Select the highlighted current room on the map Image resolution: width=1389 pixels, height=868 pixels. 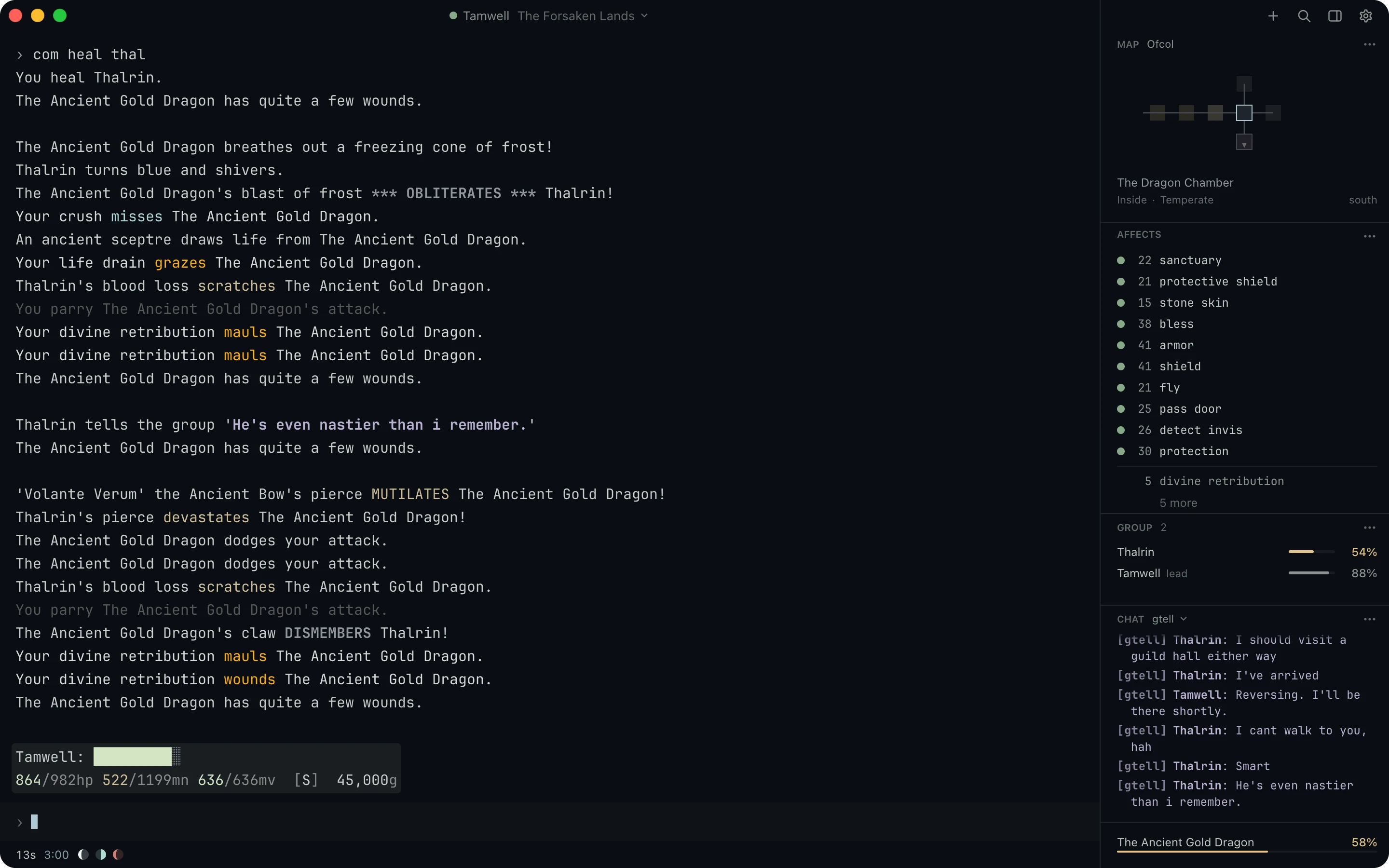coord(1244,112)
